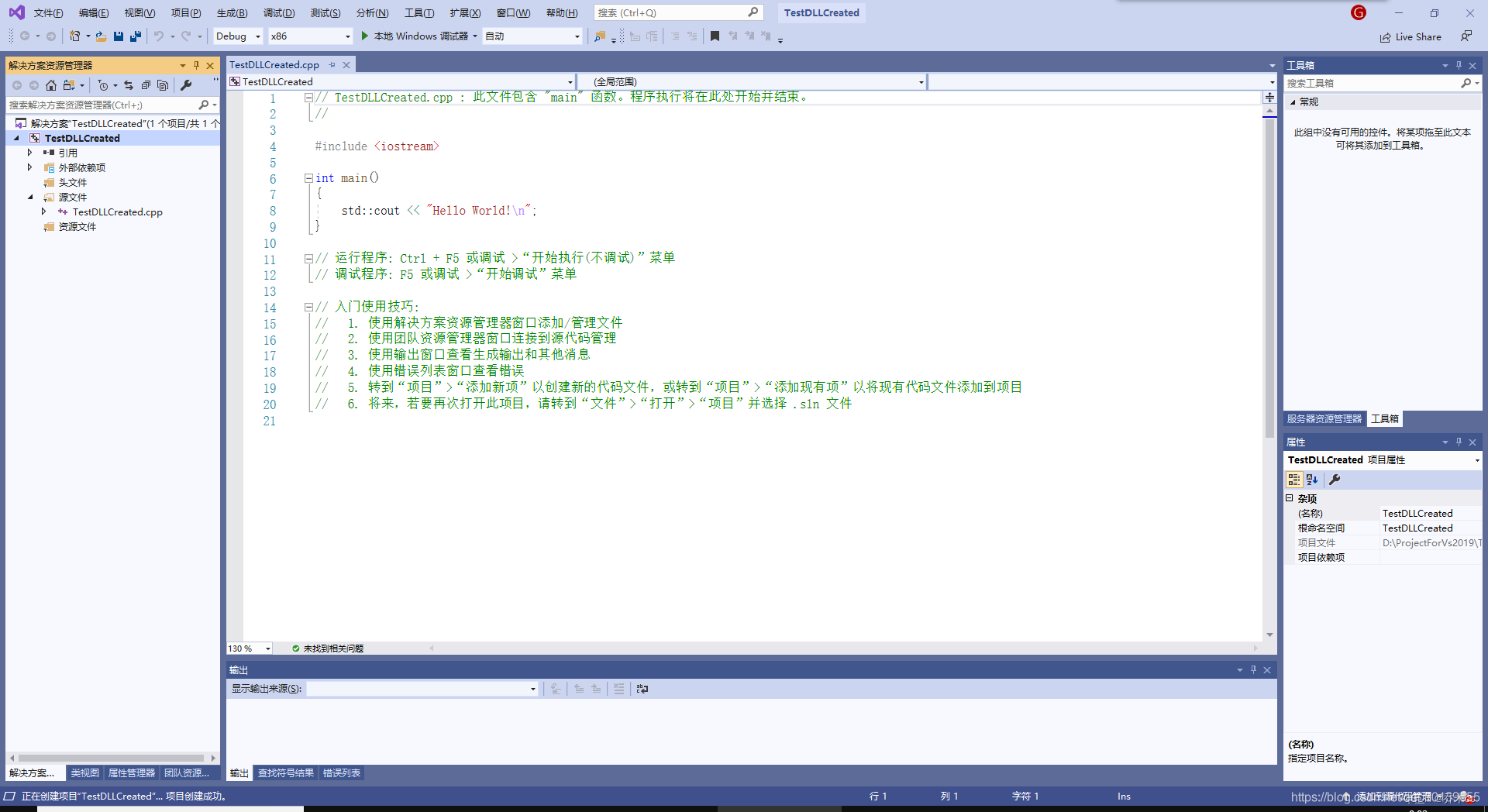Click Collapse All icon in Solution Explorer
This screenshot has width=1488, height=812.
[x=146, y=85]
